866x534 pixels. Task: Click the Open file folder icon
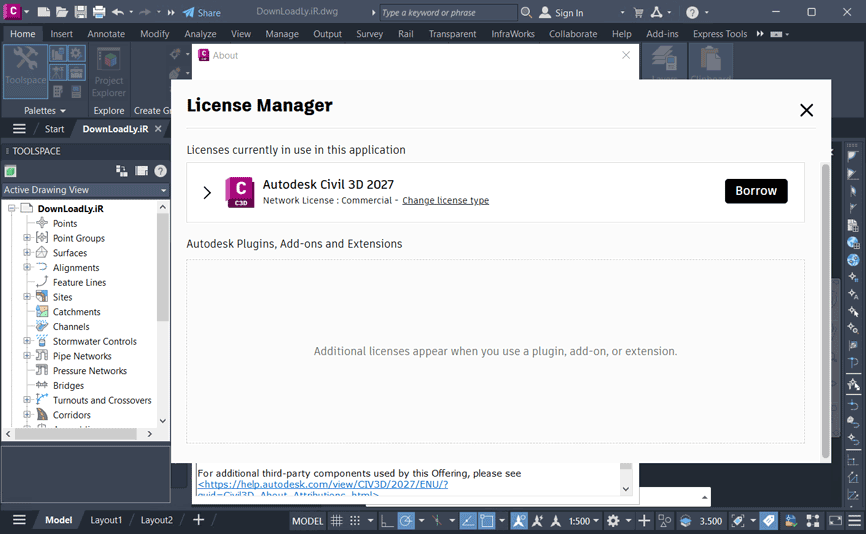[x=62, y=12]
